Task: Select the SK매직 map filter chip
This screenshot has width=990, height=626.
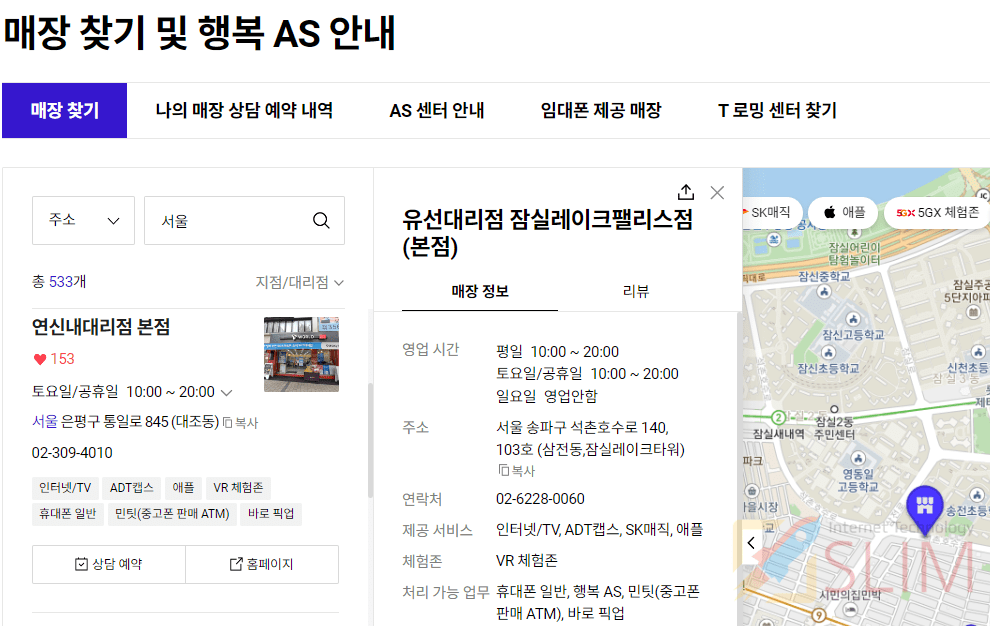Action: (x=771, y=212)
